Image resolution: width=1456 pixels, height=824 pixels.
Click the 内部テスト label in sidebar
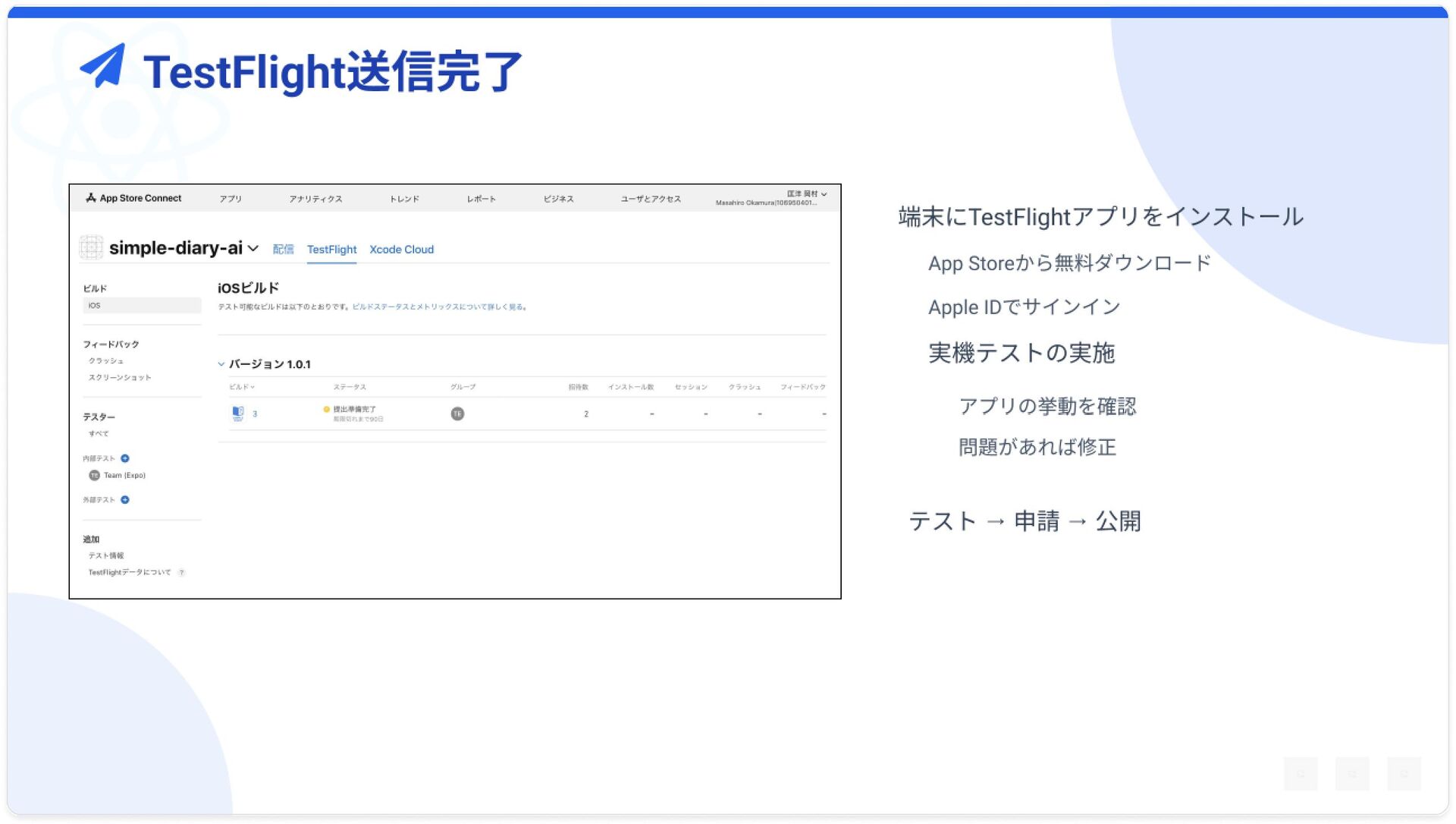(x=99, y=459)
